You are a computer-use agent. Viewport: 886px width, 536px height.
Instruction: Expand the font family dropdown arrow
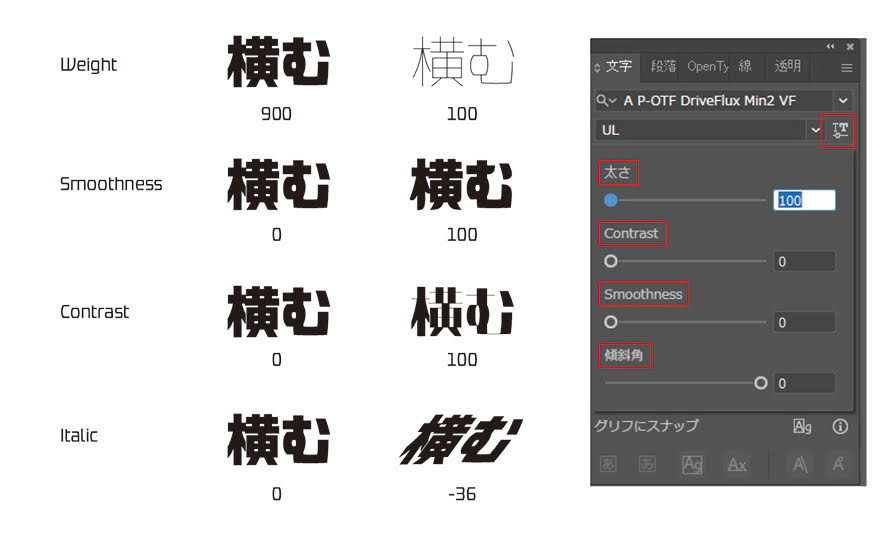tap(843, 100)
